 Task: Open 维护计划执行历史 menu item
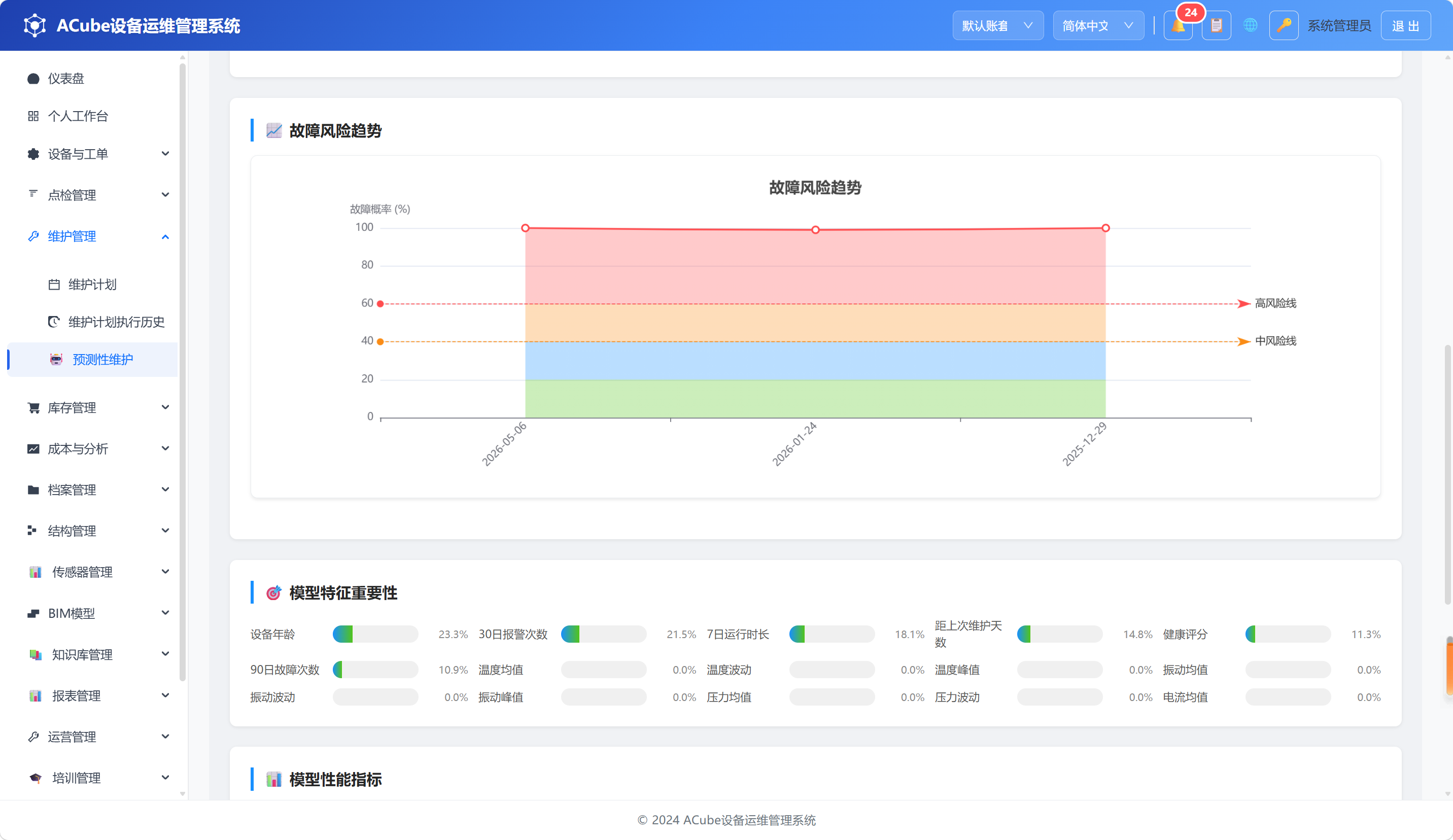[92, 322]
